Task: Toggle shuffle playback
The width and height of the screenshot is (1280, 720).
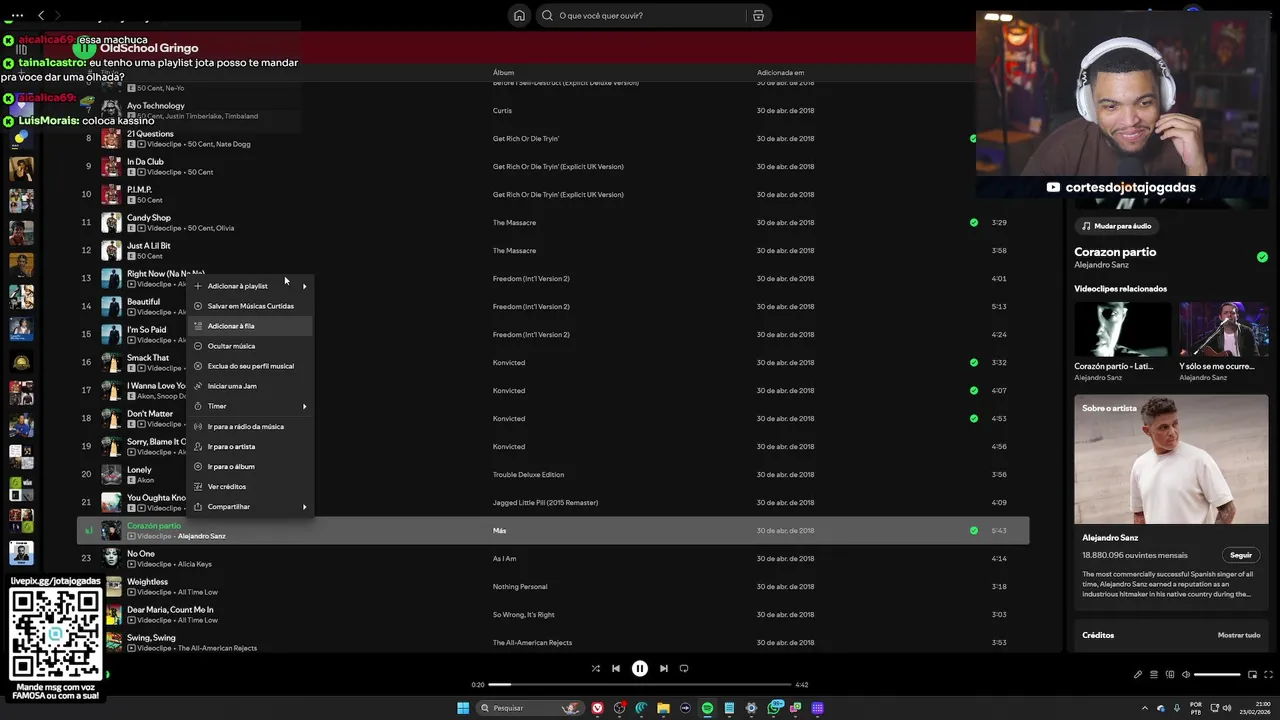Action: 596,668
